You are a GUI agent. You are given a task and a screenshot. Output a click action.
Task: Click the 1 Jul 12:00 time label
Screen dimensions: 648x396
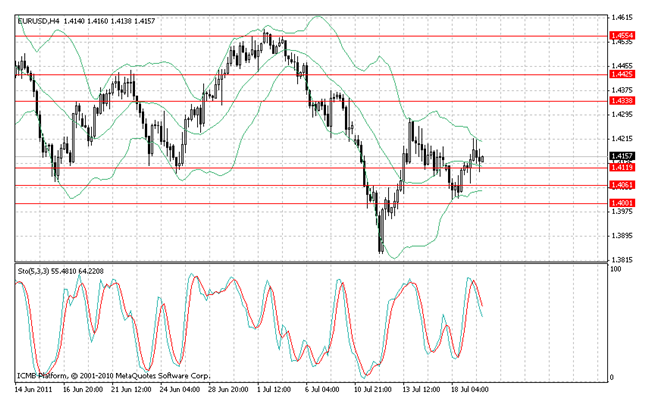(274, 389)
